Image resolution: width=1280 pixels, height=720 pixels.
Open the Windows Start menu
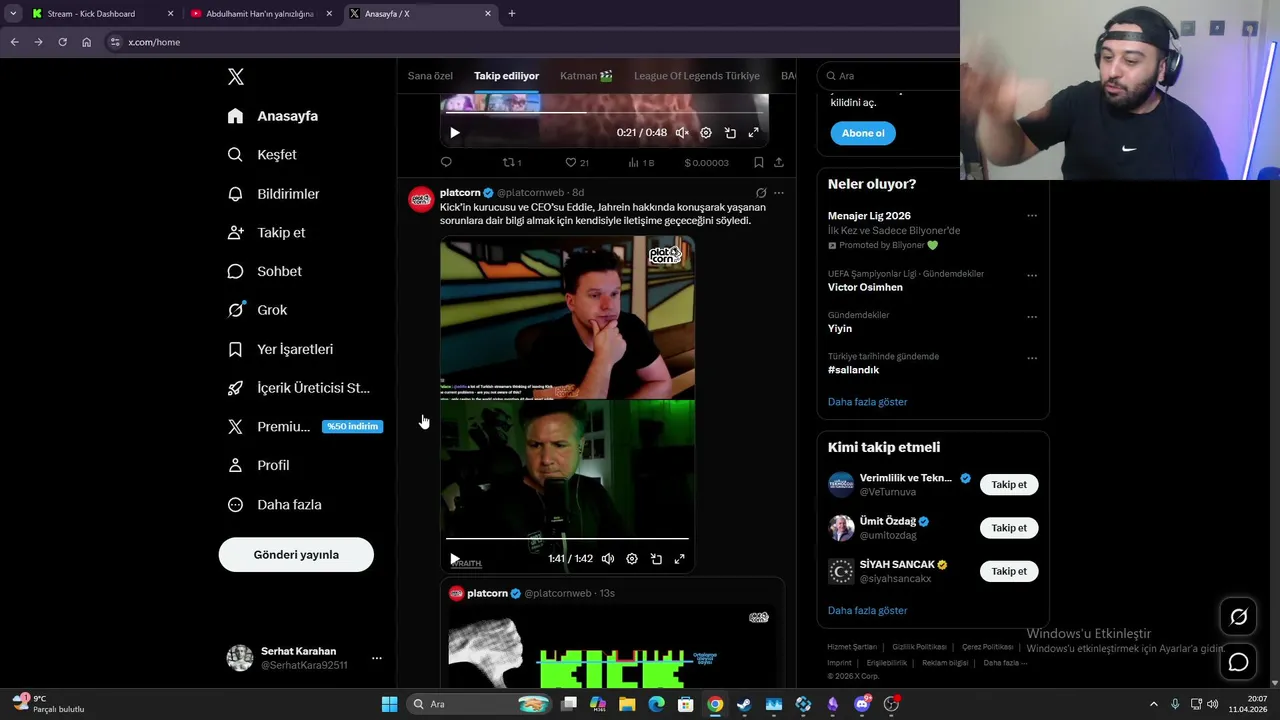[x=389, y=704]
